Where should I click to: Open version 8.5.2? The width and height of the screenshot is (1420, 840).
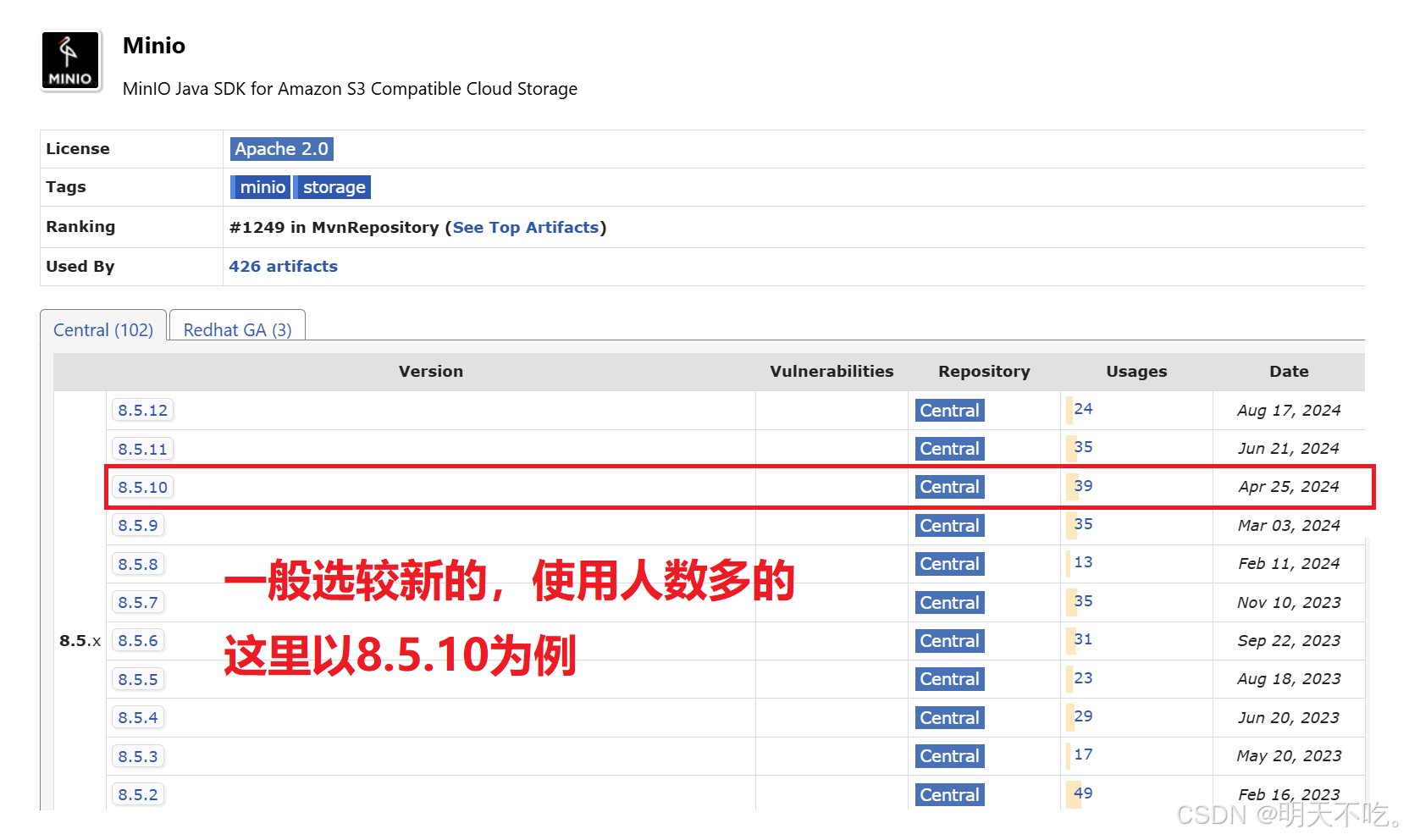click(x=138, y=794)
